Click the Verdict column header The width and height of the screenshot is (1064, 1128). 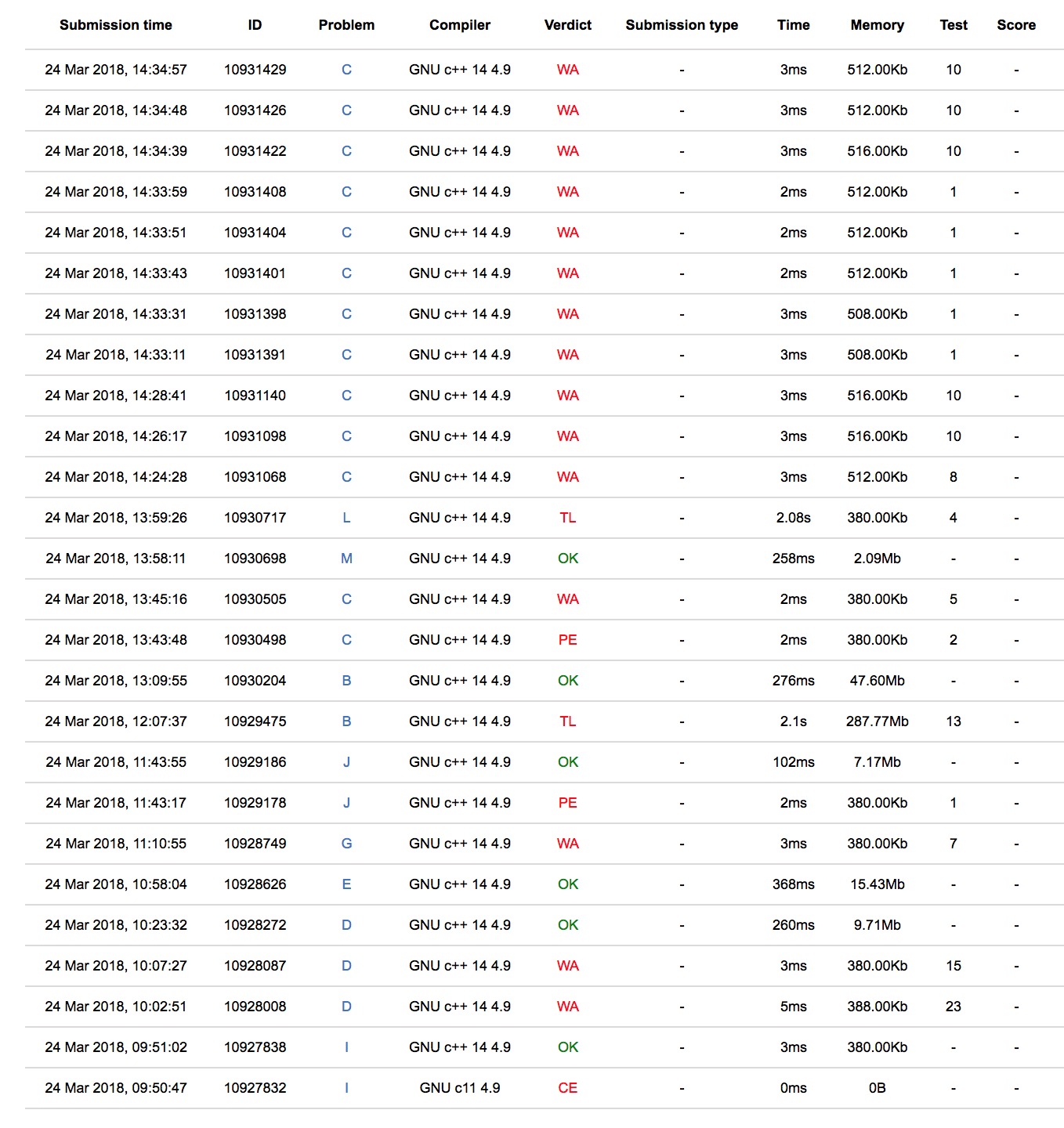568,25
